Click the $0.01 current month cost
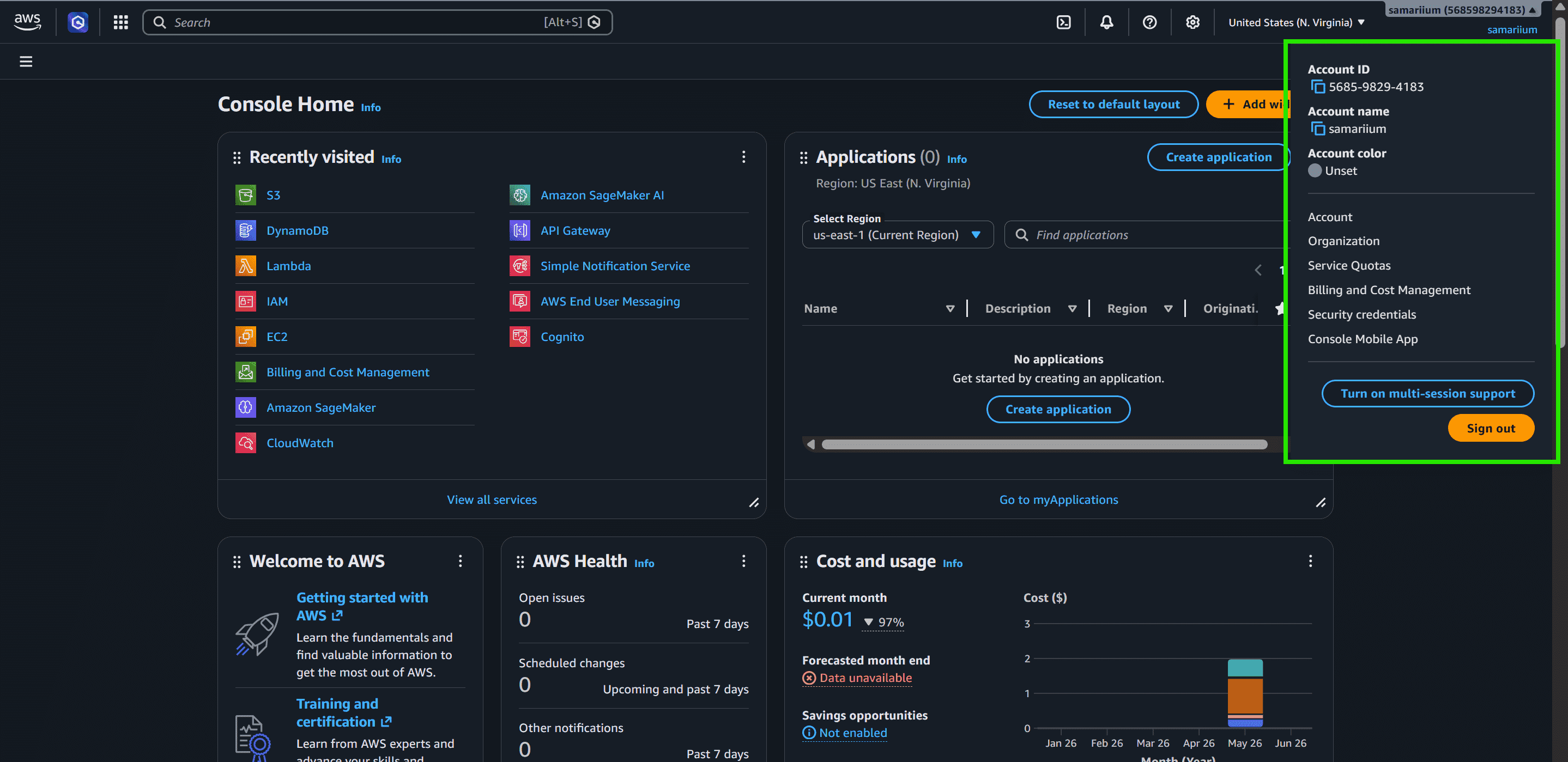Image resolution: width=1568 pixels, height=762 pixels. pos(827,620)
